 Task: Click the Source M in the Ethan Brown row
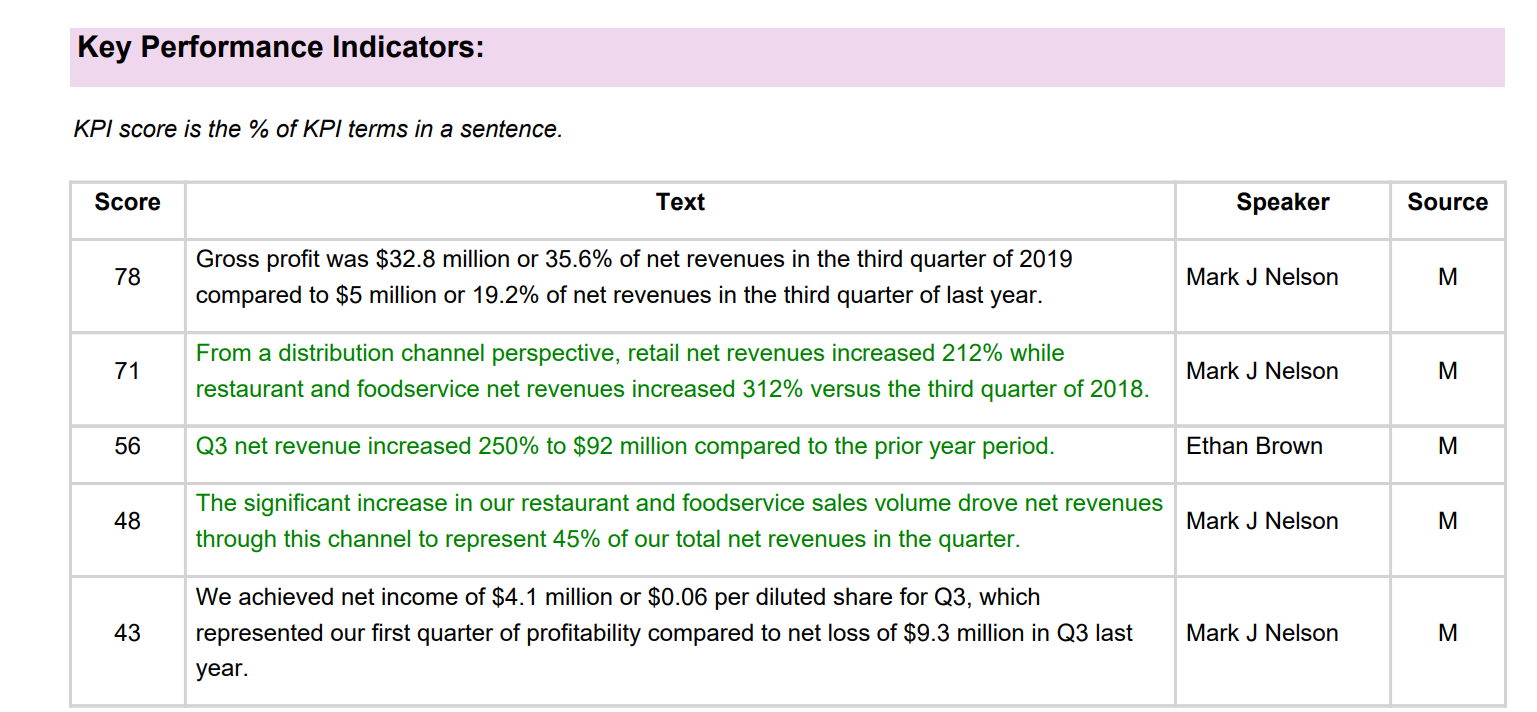(1447, 446)
